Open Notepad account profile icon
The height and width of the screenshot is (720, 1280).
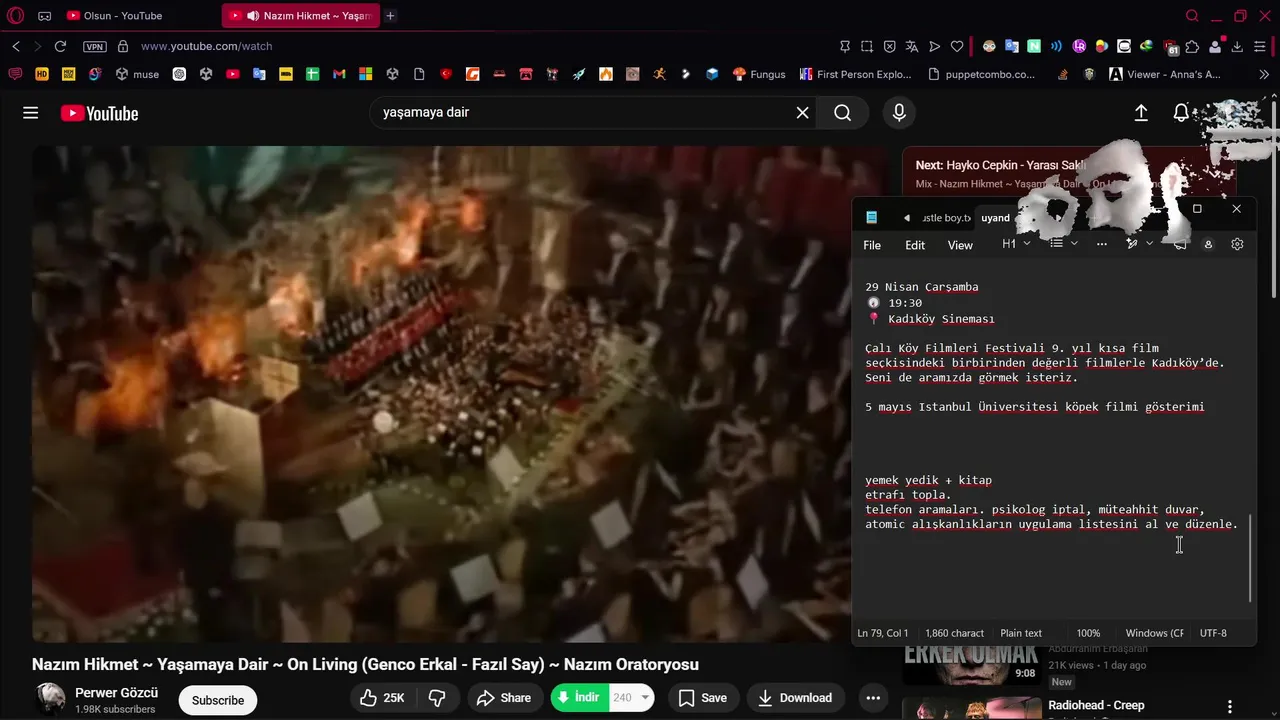1208,244
